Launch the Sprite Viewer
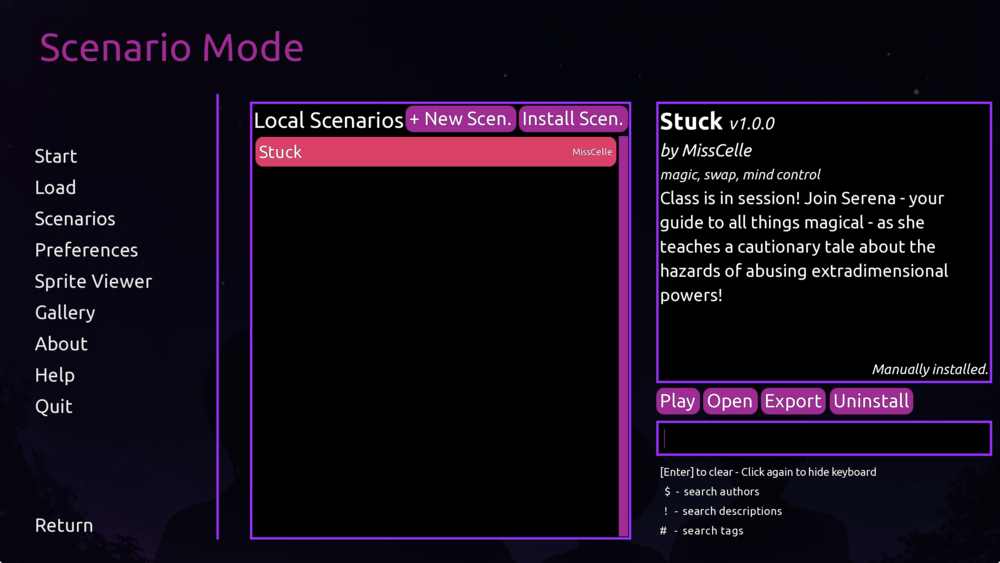1000x563 pixels. click(x=93, y=281)
